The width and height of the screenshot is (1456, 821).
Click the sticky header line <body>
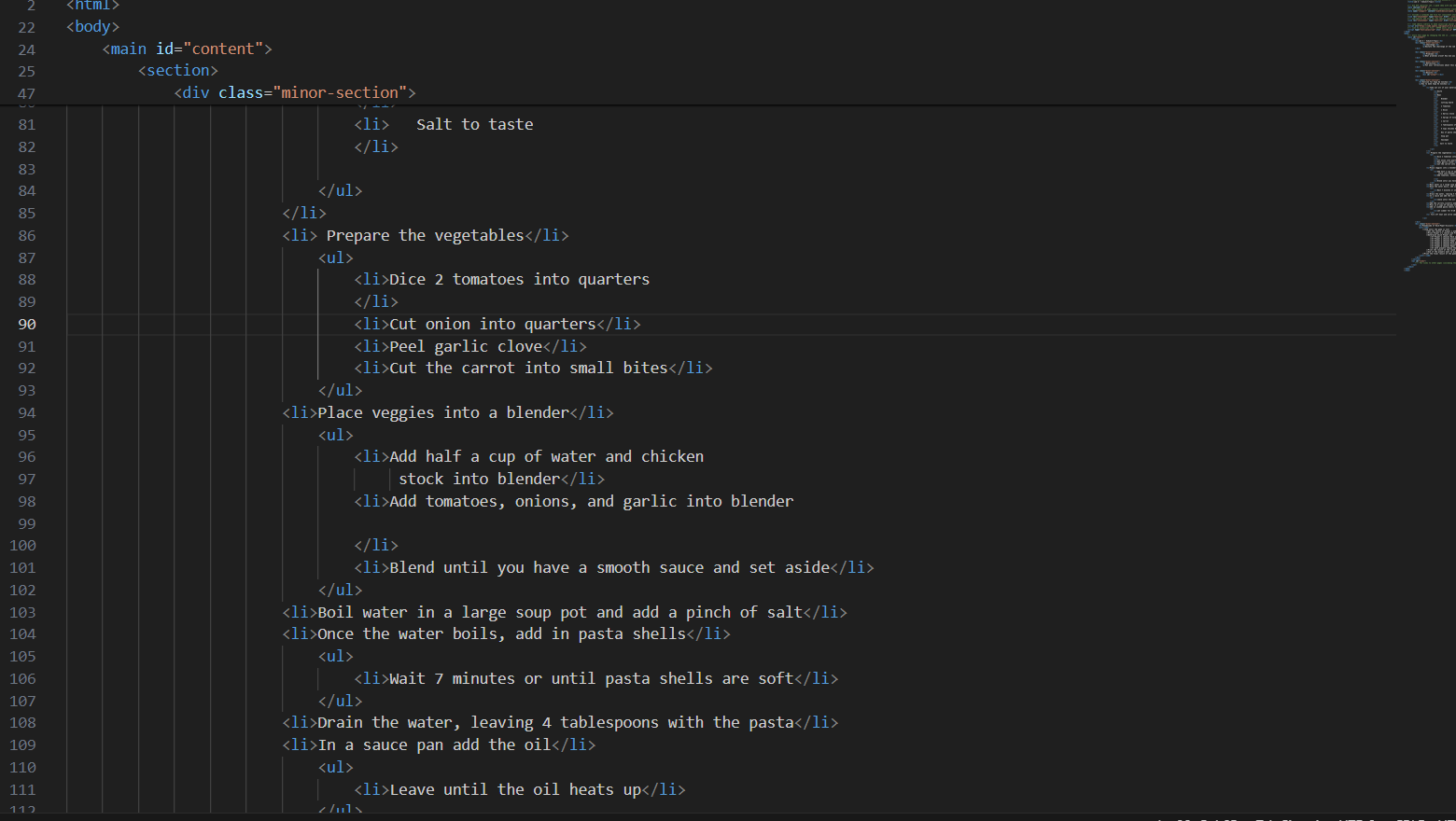[x=92, y=26]
